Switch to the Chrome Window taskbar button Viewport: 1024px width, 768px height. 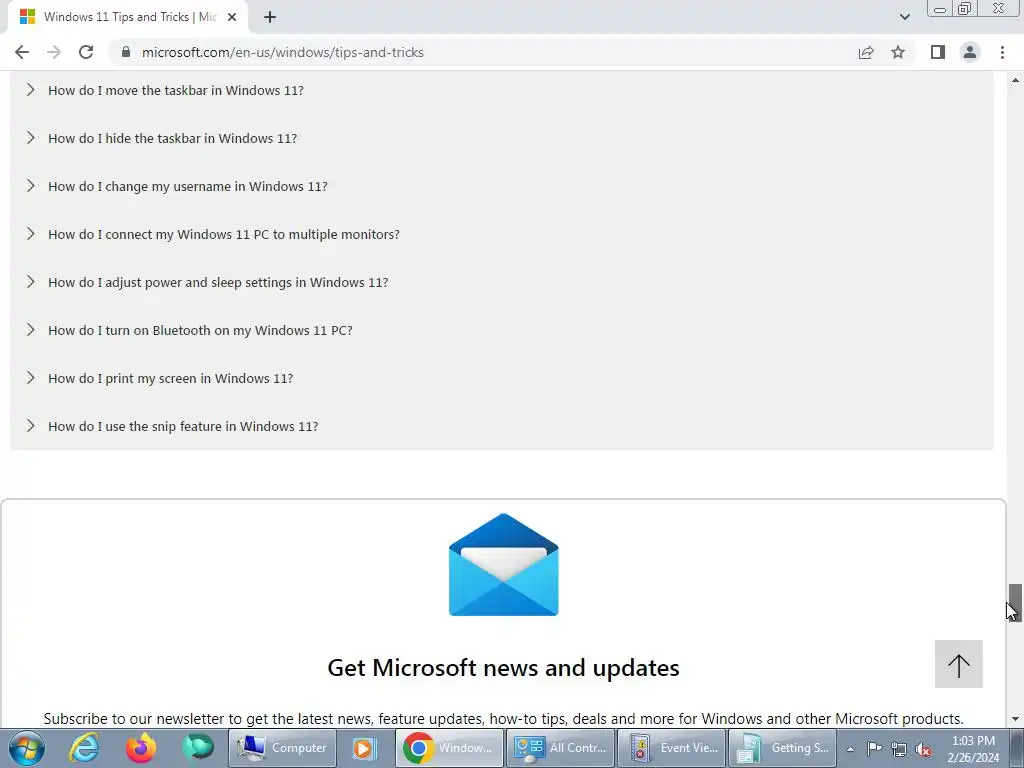point(449,748)
